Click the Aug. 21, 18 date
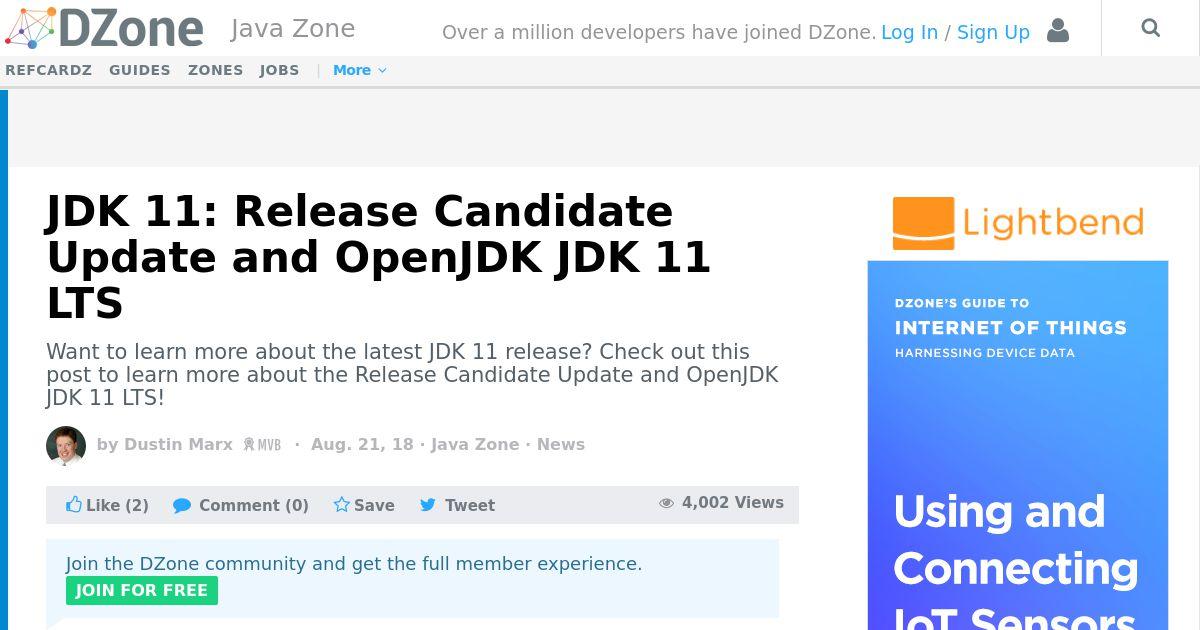The height and width of the screenshot is (630, 1200). click(362, 444)
